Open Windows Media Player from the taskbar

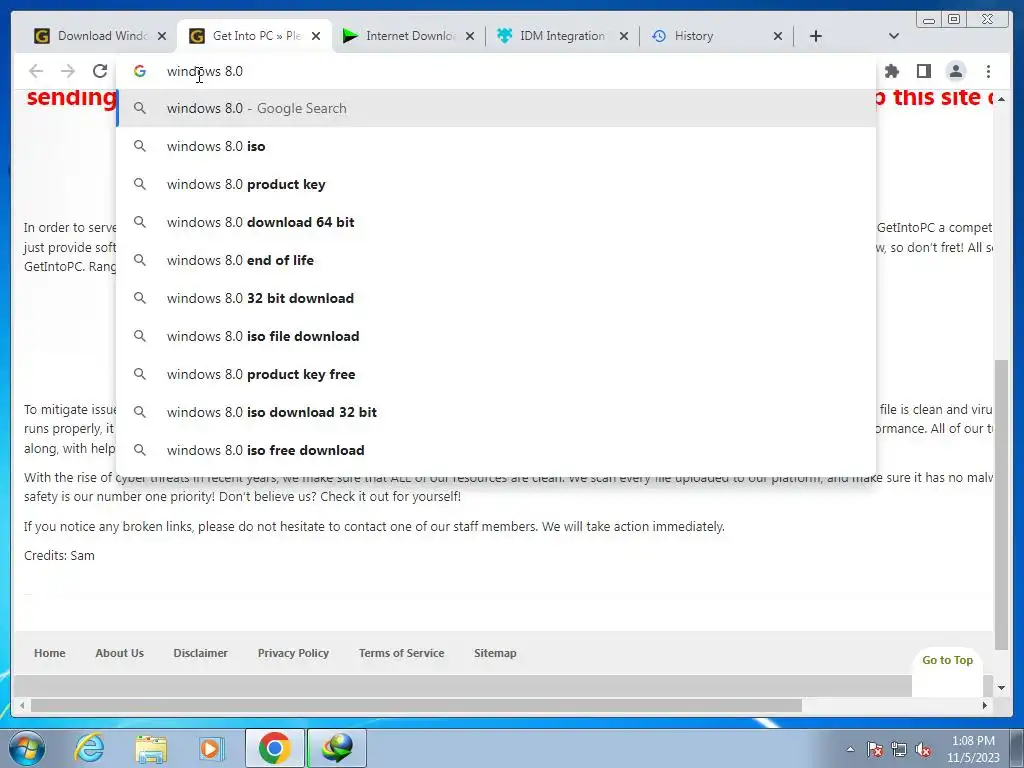(x=212, y=748)
